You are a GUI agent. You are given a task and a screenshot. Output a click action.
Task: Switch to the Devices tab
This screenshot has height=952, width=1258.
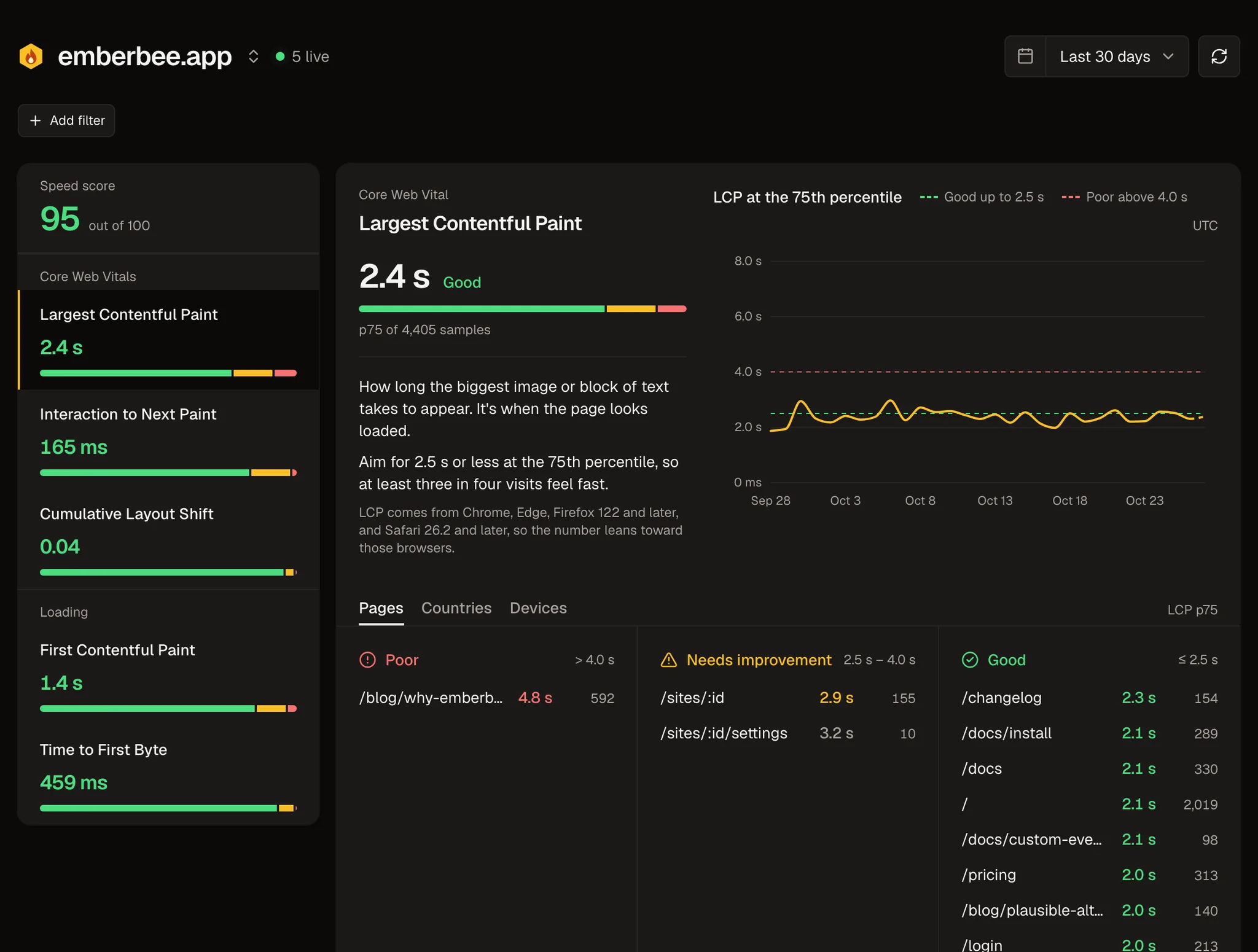coord(538,608)
